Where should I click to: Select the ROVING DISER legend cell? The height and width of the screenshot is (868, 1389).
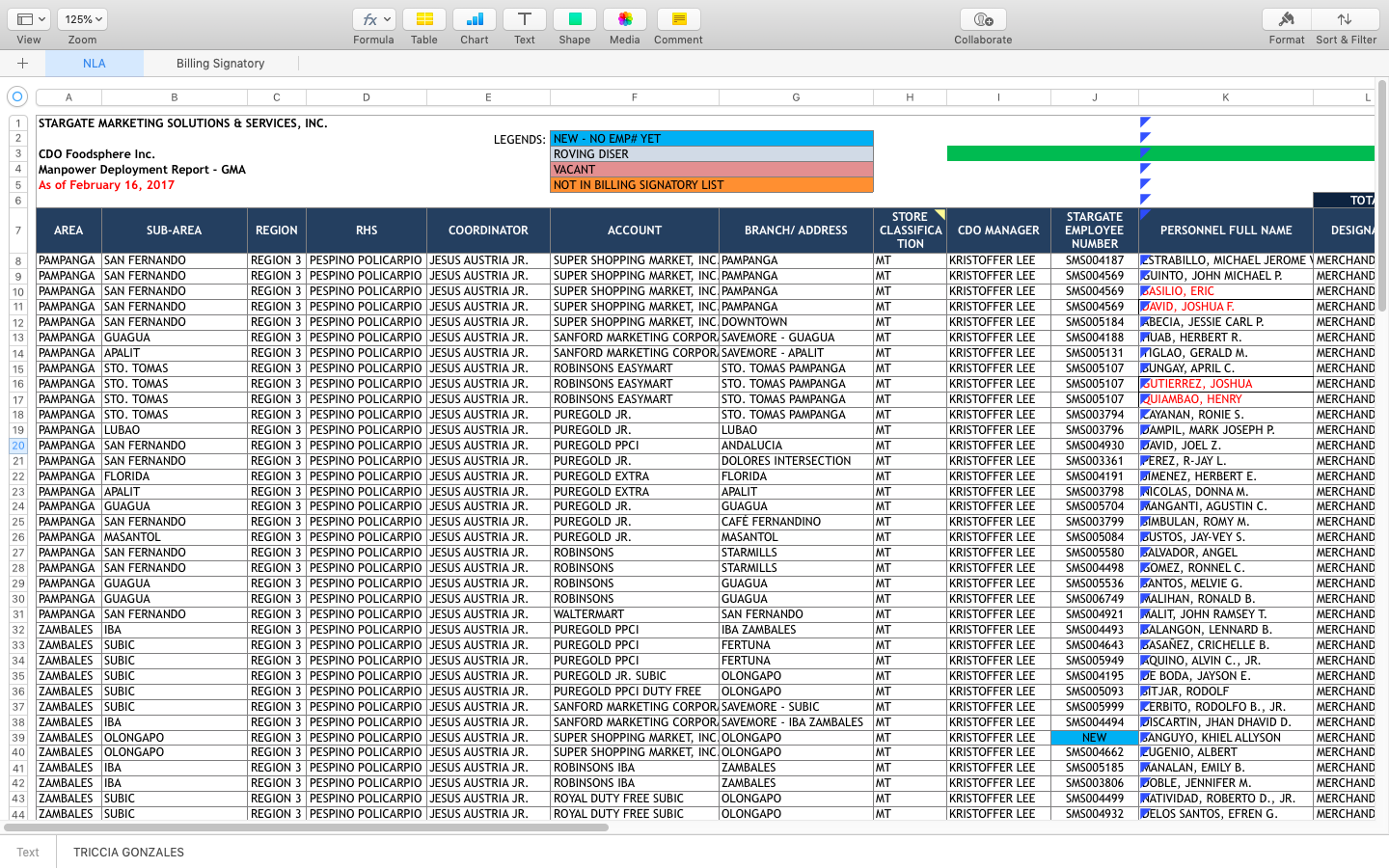pos(712,154)
